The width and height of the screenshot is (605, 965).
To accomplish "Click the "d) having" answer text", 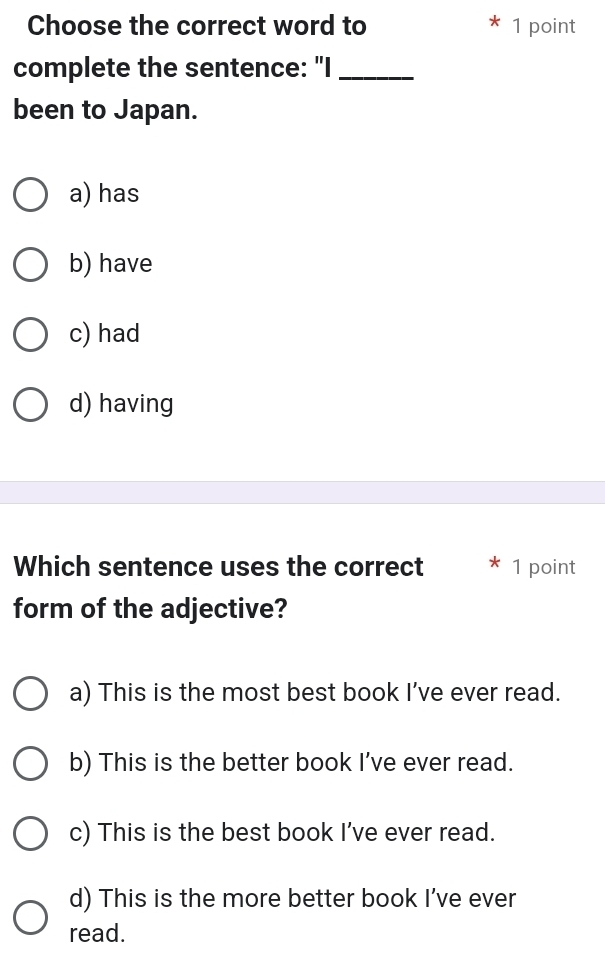I will 122,404.
